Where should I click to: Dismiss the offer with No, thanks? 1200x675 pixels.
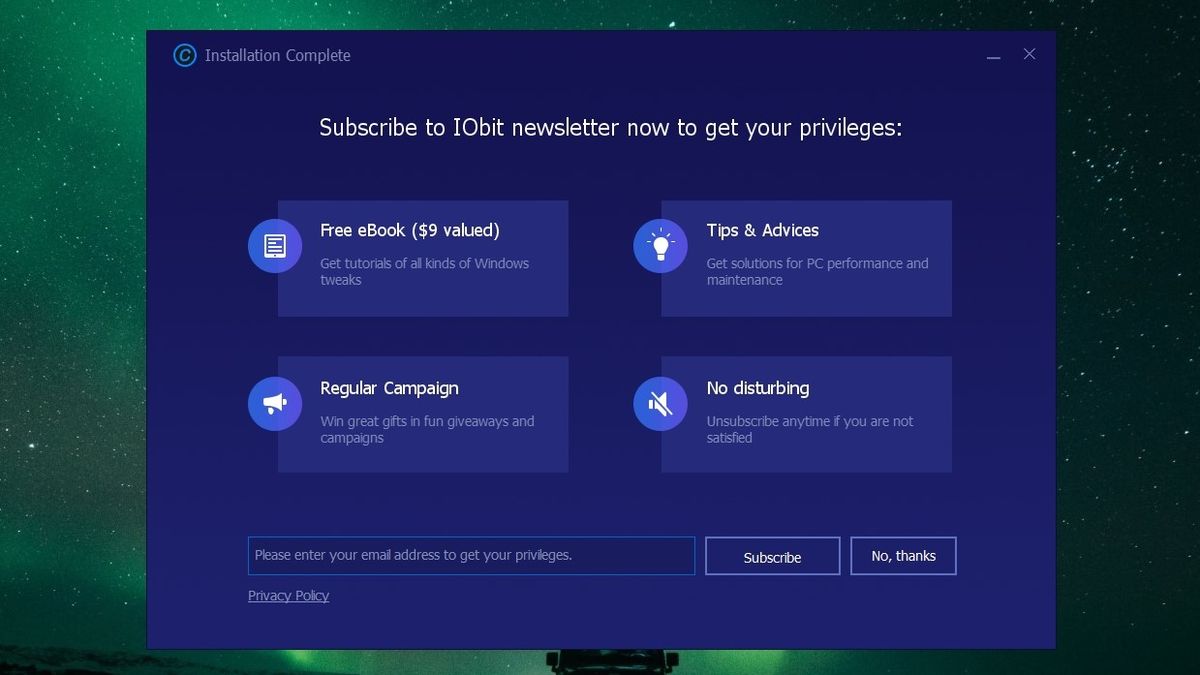(903, 555)
